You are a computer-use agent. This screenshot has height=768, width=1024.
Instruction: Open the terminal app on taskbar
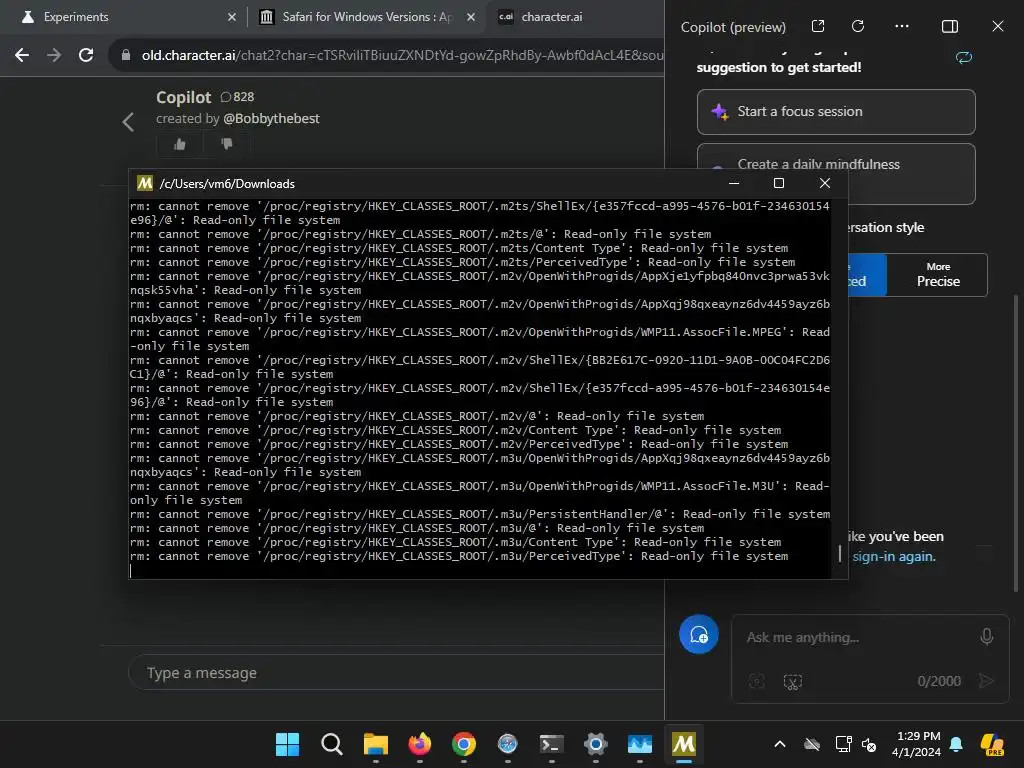coord(552,744)
